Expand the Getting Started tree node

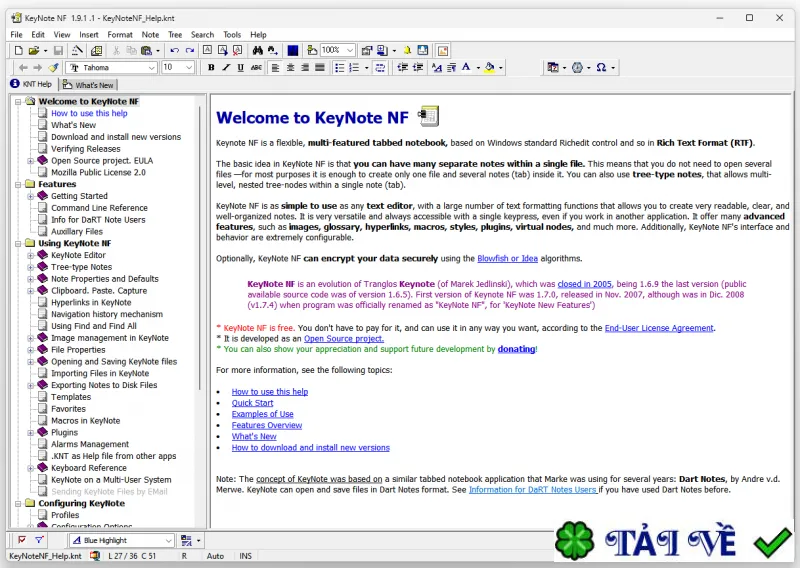coord(31,196)
